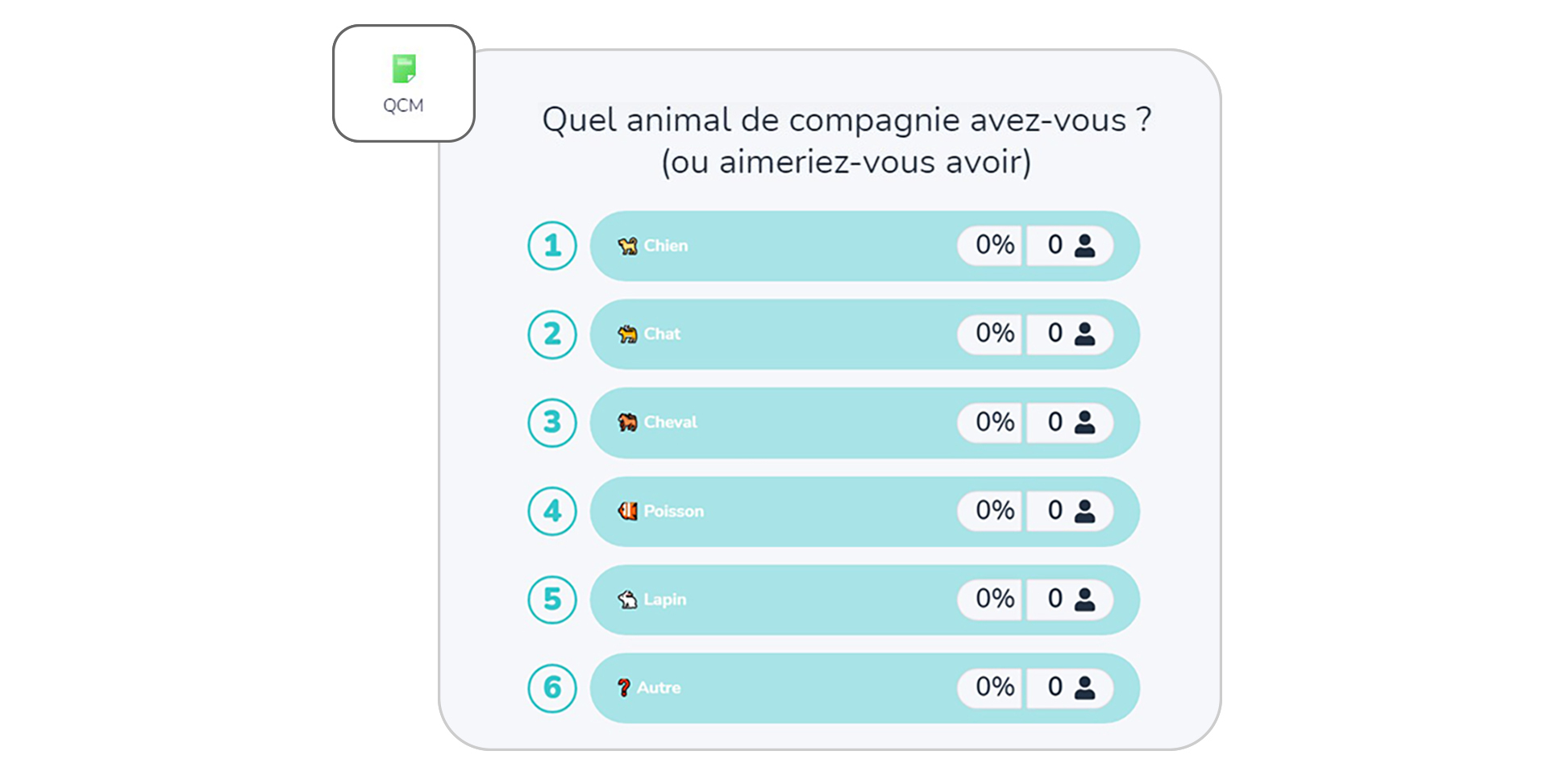Click the 0% badge in the Chat row
The height and width of the screenshot is (784, 1560).
[x=994, y=334]
